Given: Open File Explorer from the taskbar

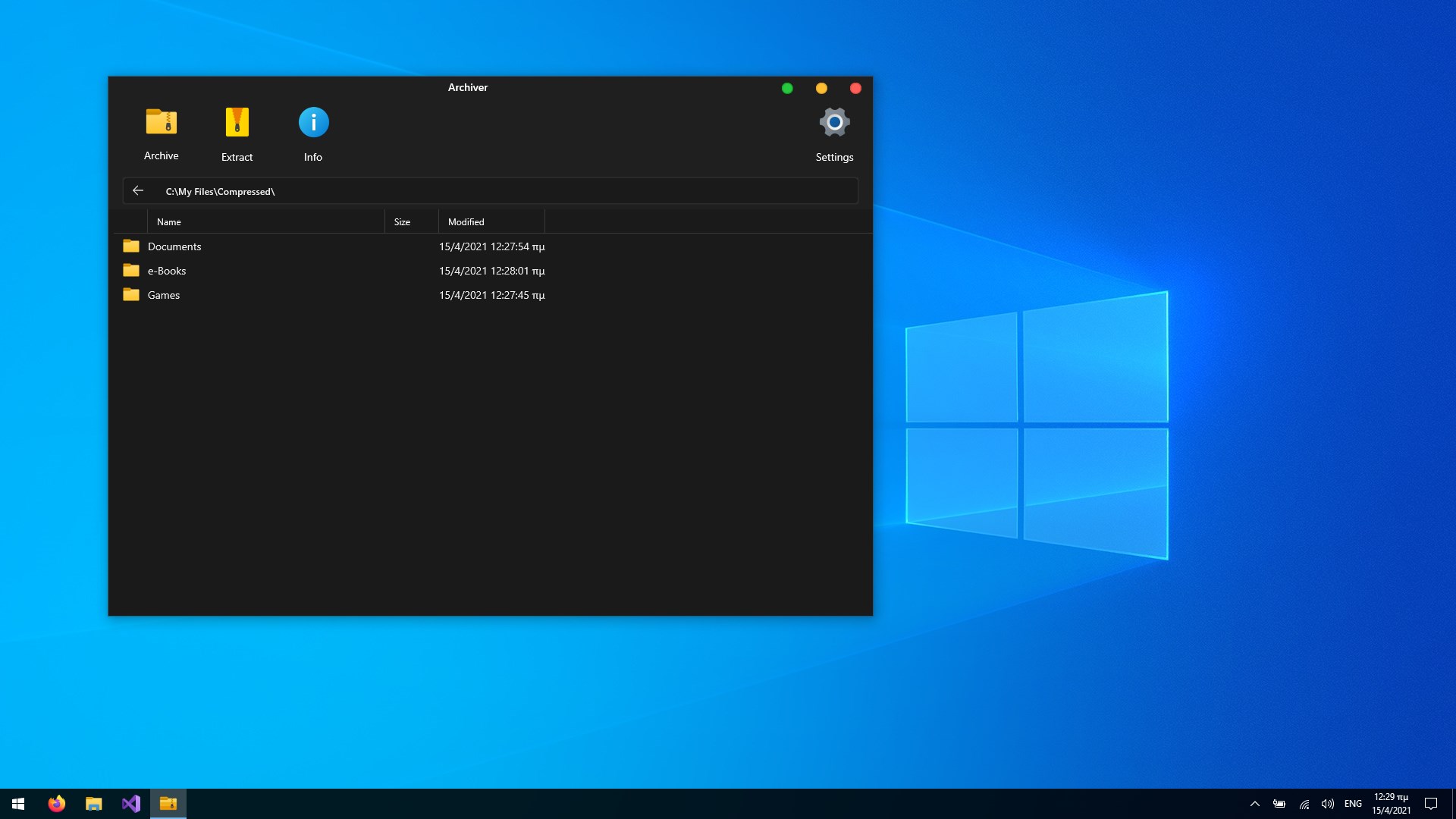Looking at the screenshot, I should (94, 804).
